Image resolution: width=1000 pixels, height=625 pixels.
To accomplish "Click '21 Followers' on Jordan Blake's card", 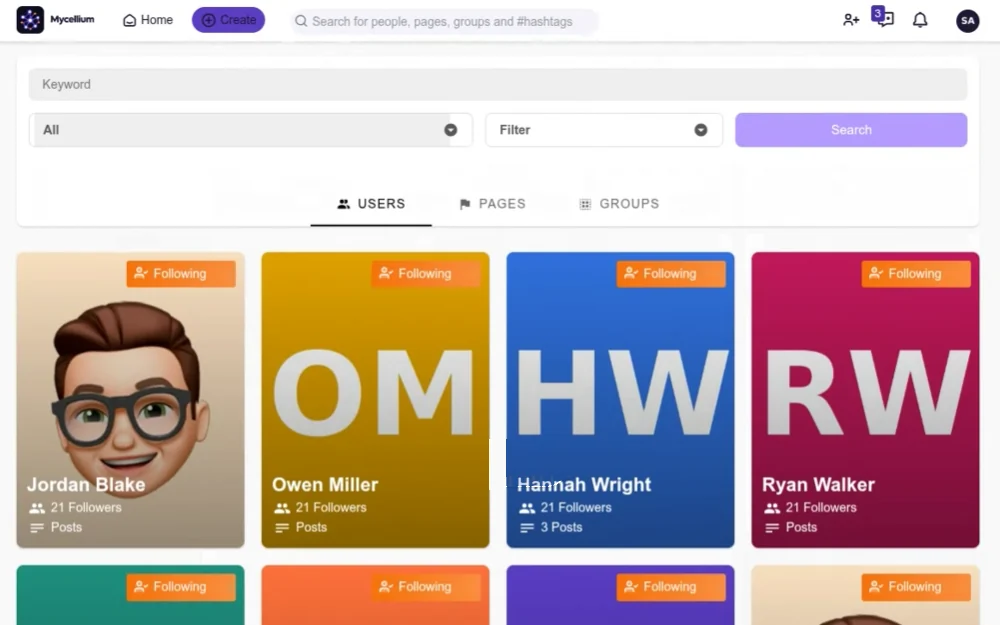I will coord(86,508).
